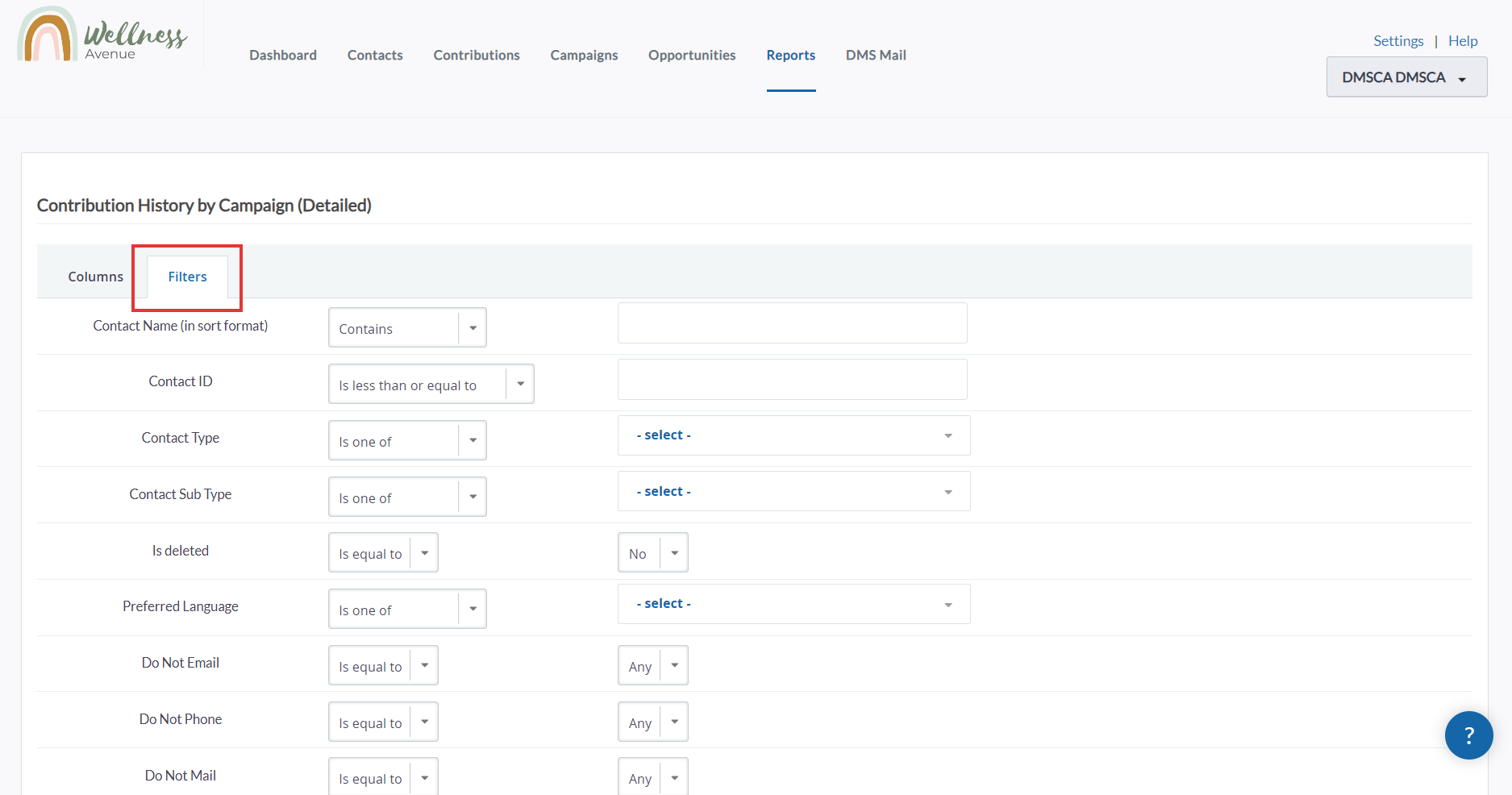Open Preferred Language operator dropdown

click(407, 609)
